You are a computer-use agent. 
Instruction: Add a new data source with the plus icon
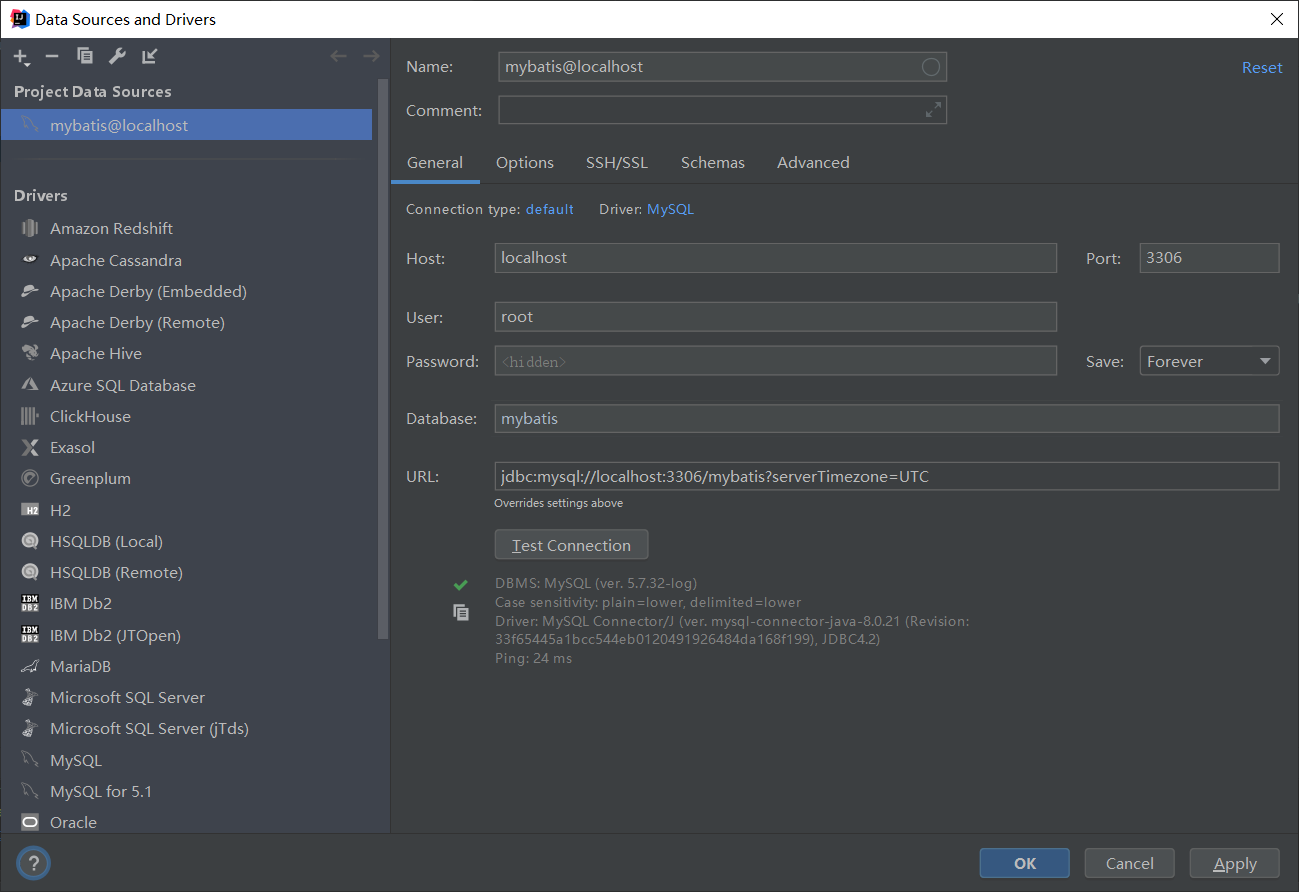coord(21,56)
